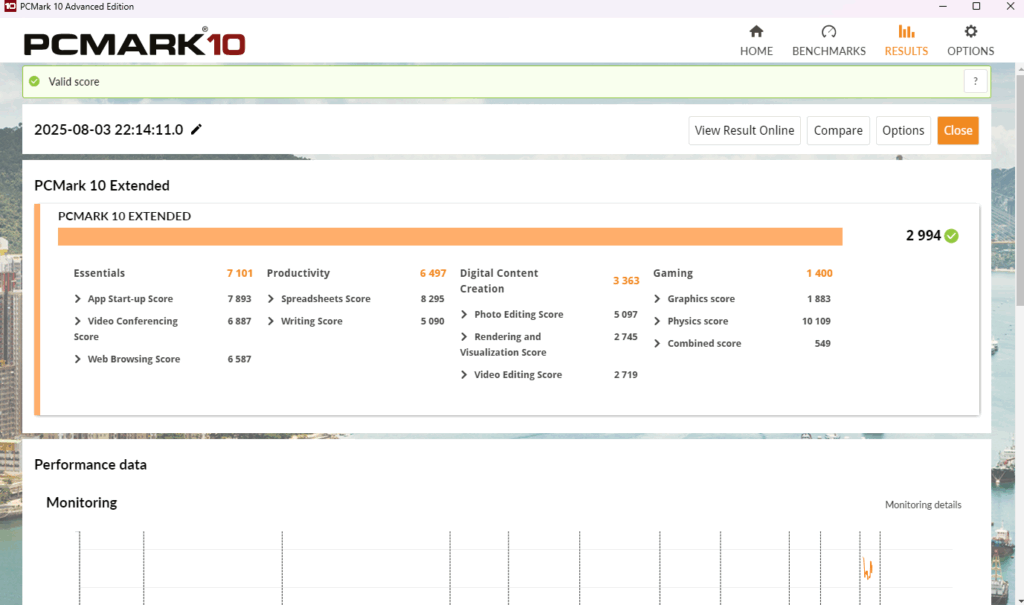
Task: Select the Results bar chart icon
Action: [x=906, y=32]
